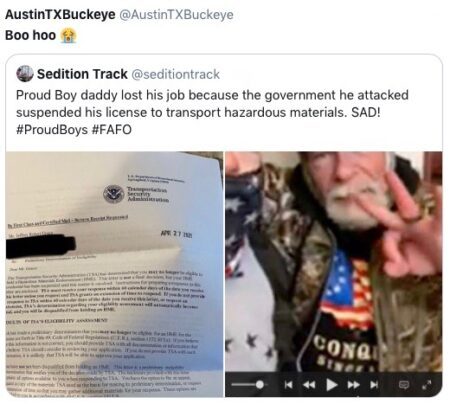Expand the video to fullscreen

pos(426,385)
